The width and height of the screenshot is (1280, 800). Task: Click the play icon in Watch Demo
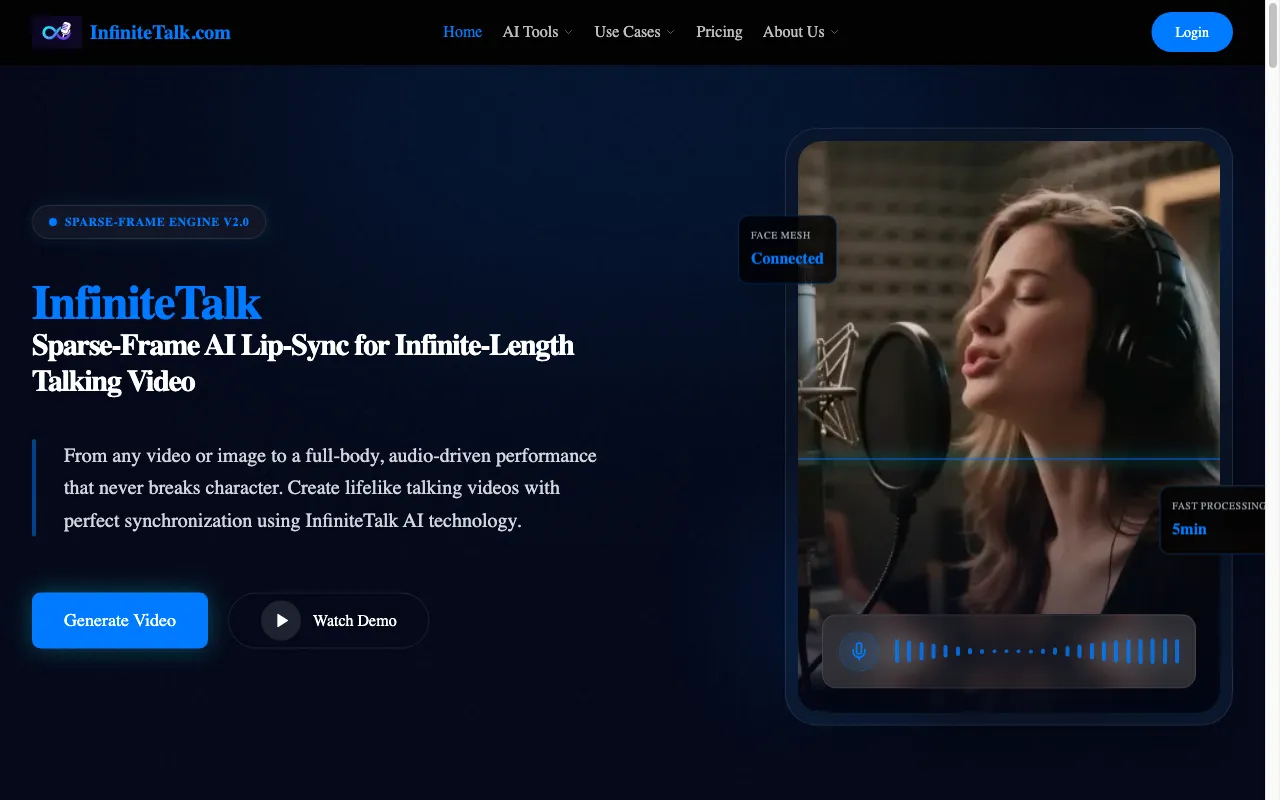(x=281, y=620)
